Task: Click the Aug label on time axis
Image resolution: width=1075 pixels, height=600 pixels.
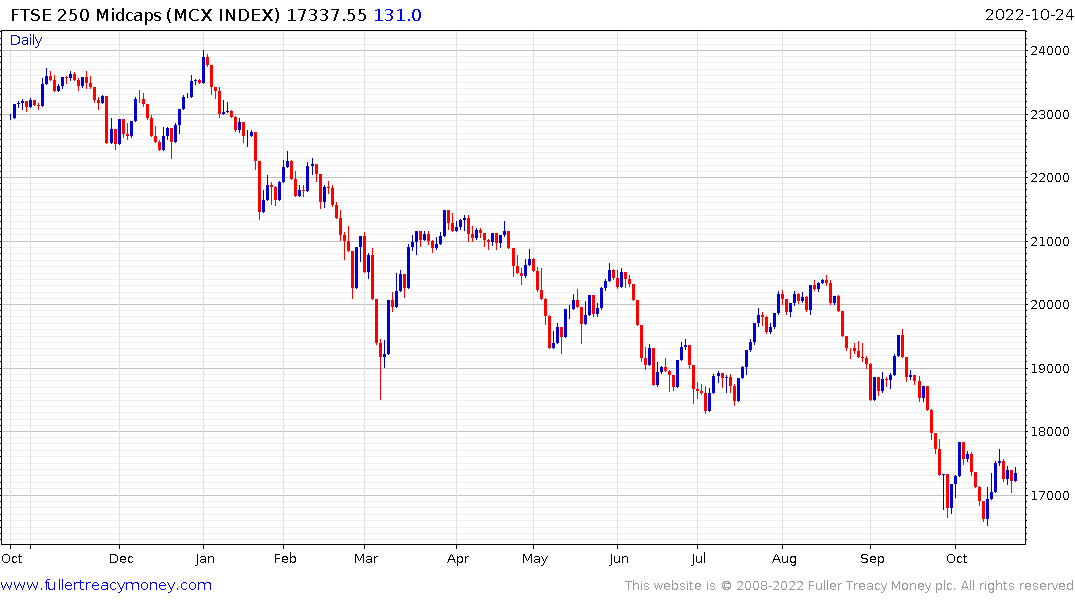Action: coord(784,558)
